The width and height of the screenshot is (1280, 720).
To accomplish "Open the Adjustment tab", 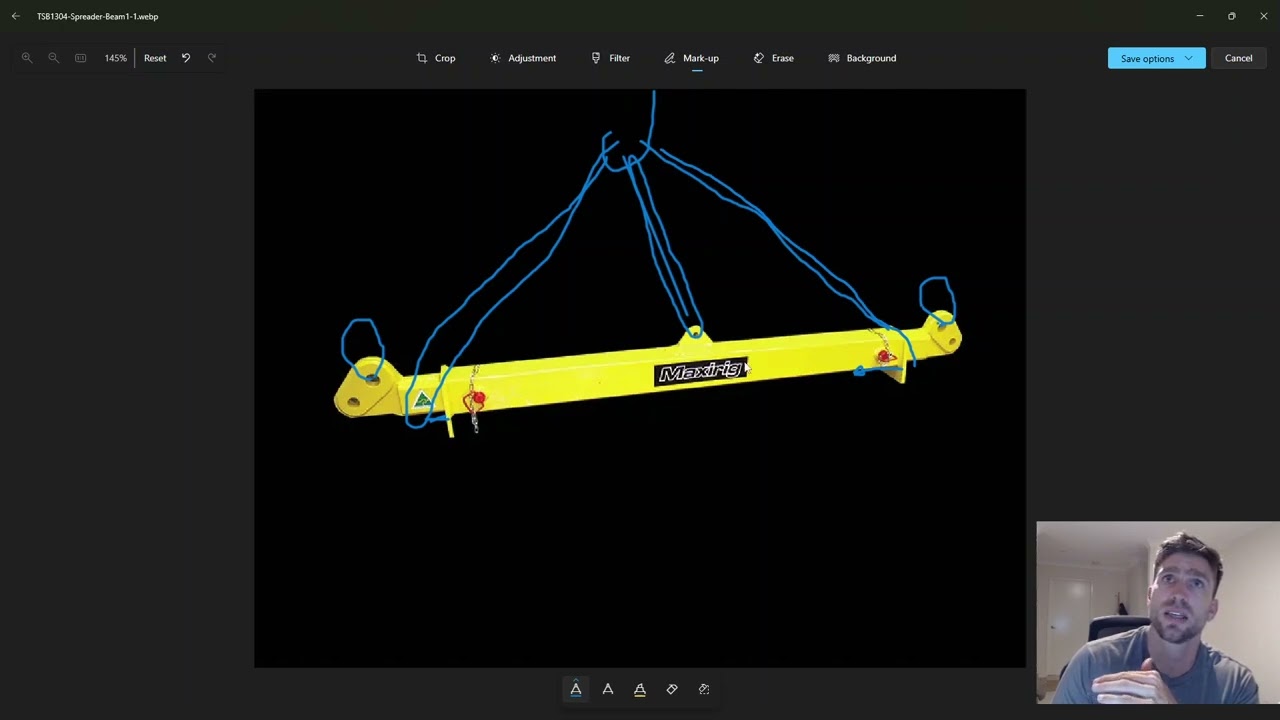I will (x=523, y=58).
